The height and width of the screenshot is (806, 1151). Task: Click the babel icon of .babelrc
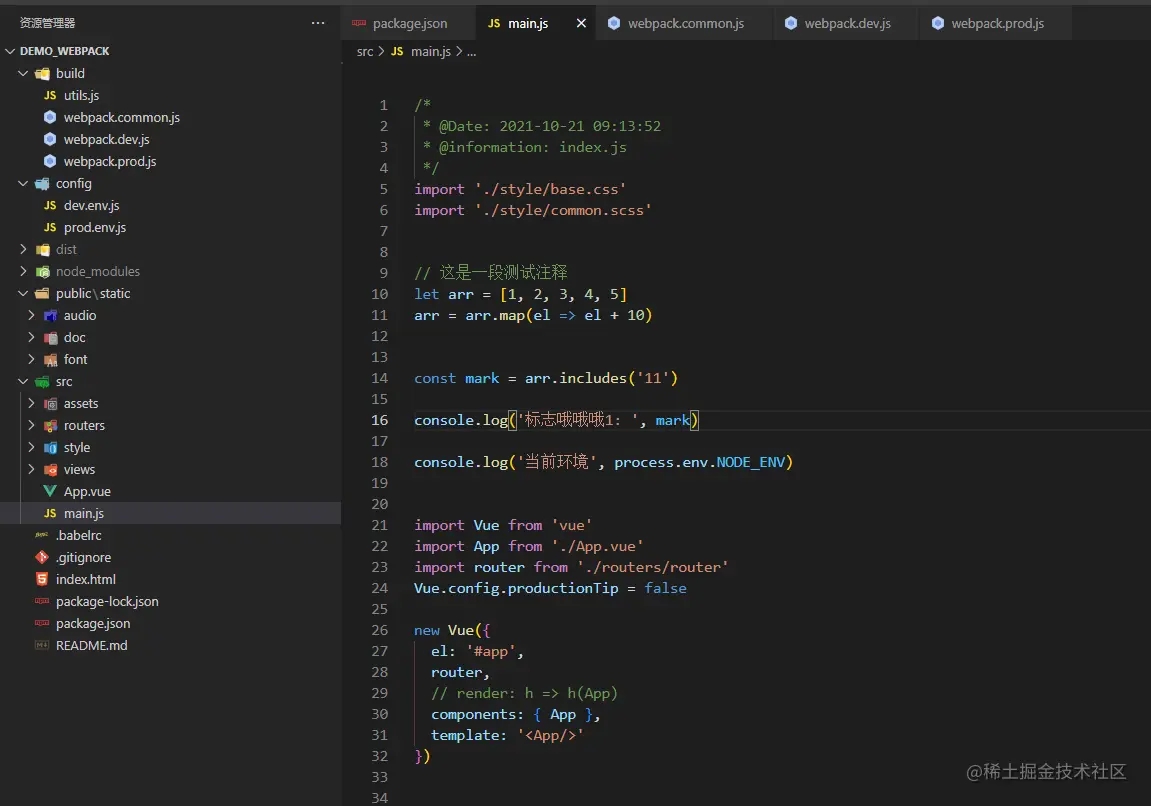tap(42, 535)
